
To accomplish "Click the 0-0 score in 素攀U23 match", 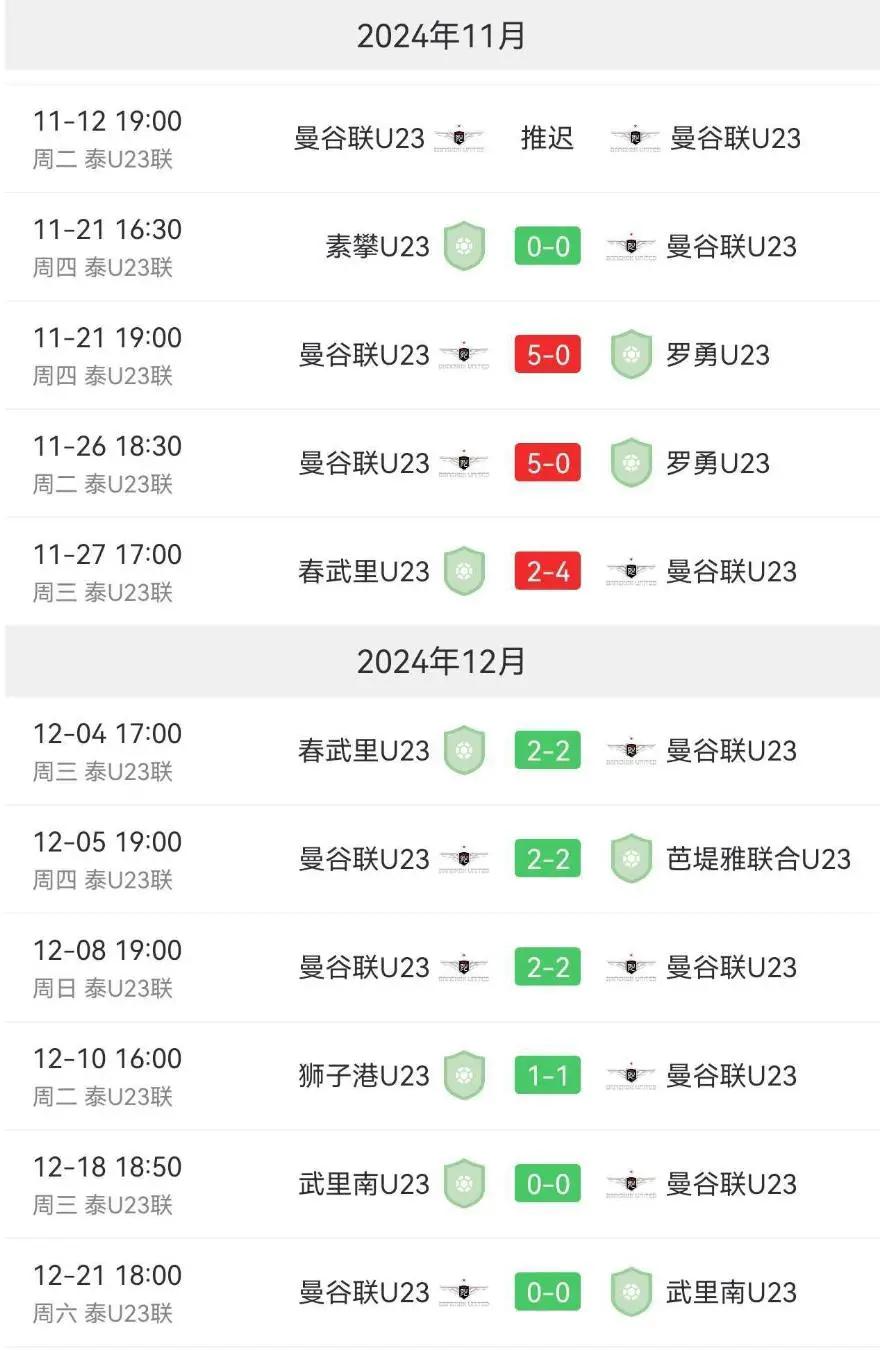I will 547,246.
